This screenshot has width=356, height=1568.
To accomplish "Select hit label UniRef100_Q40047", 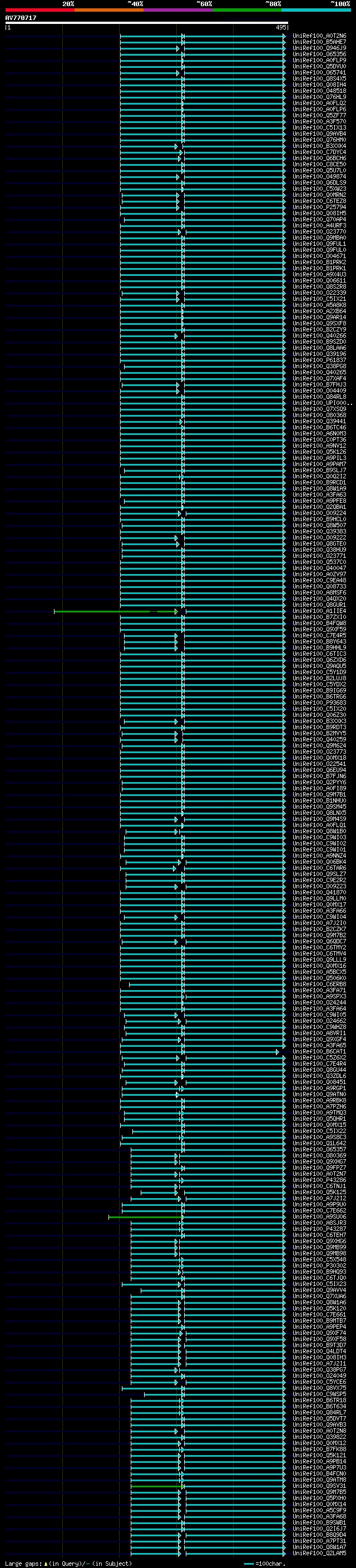I will [x=319, y=568].
